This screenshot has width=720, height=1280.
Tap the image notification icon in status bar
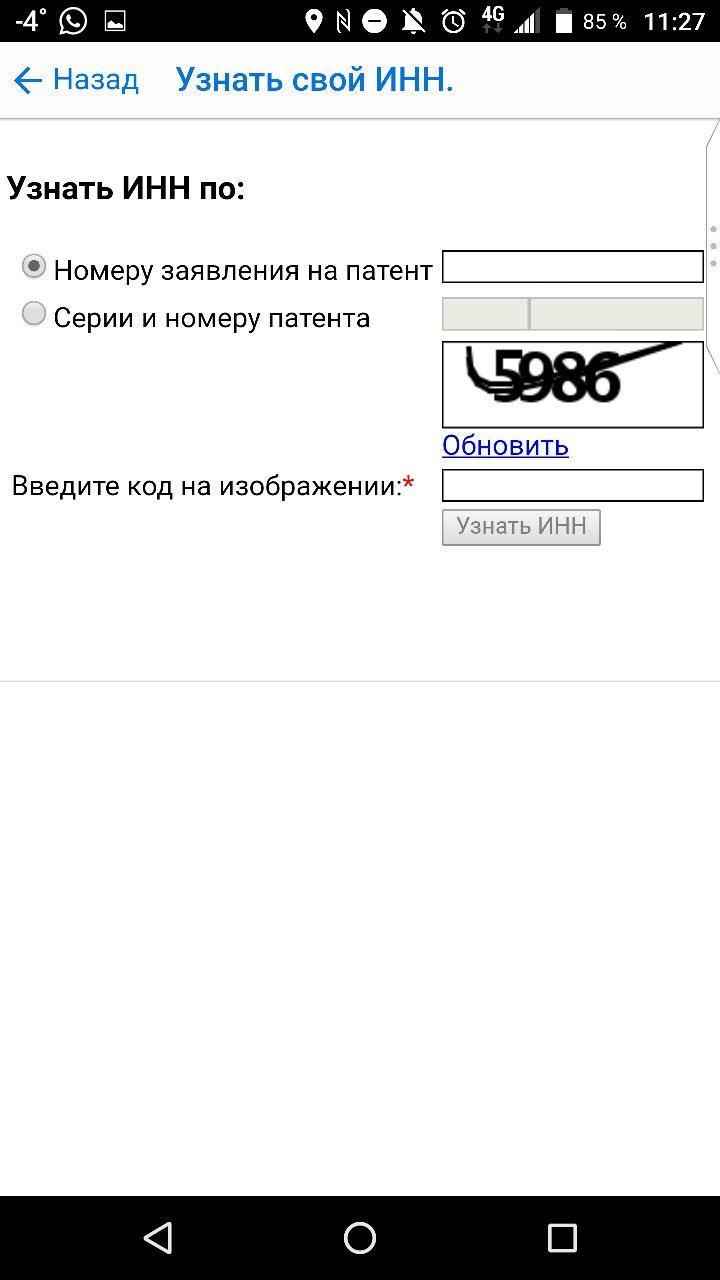click(x=115, y=21)
